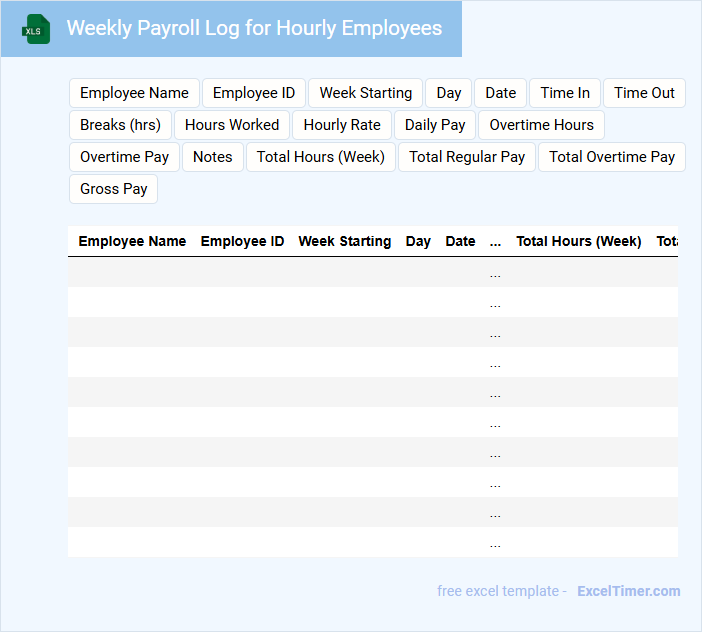Select the Hours Worked tag

[x=232, y=125]
